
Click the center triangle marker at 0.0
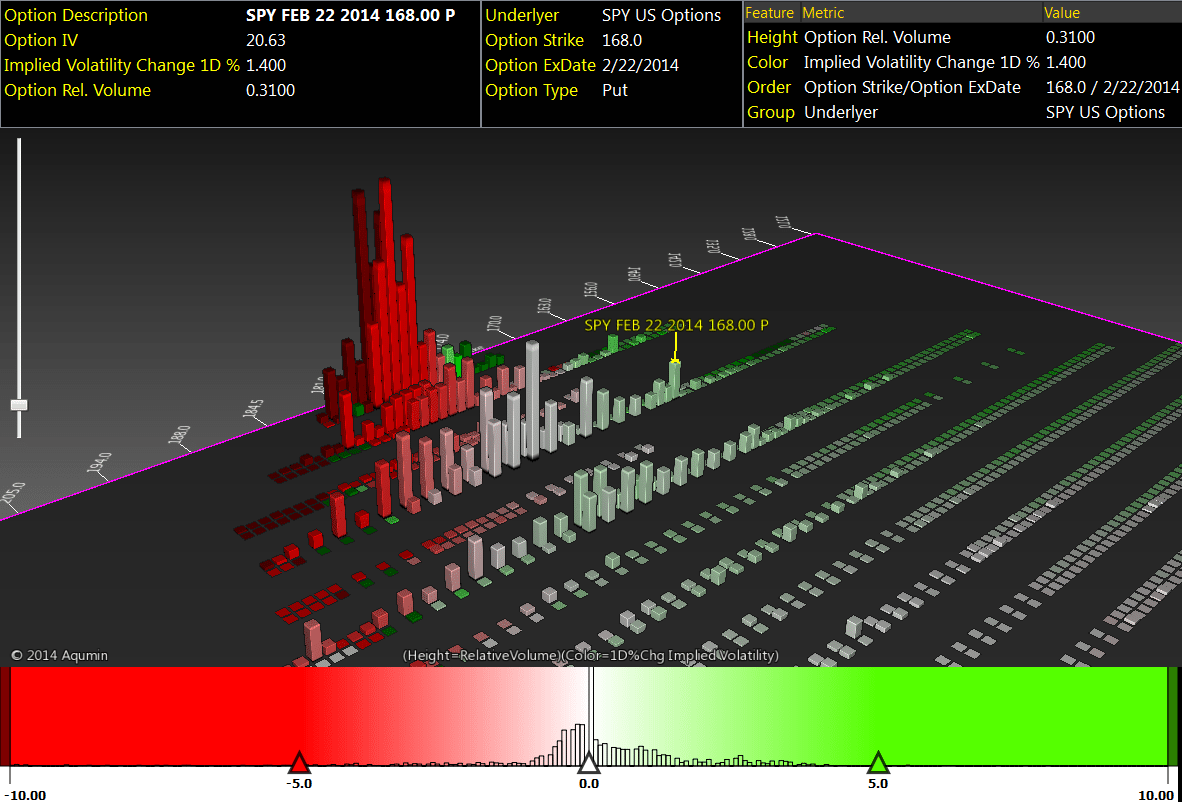pyautogui.click(x=589, y=764)
